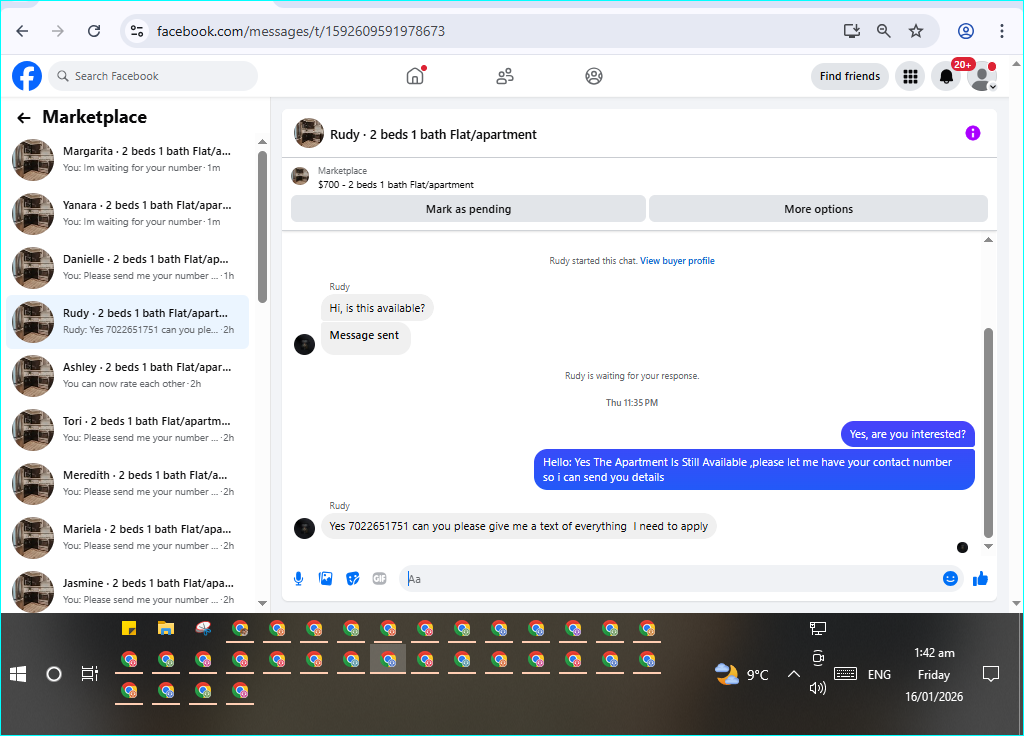Open Windows Start menu
The image size is (1024, 736).
[x=18, y=674]
